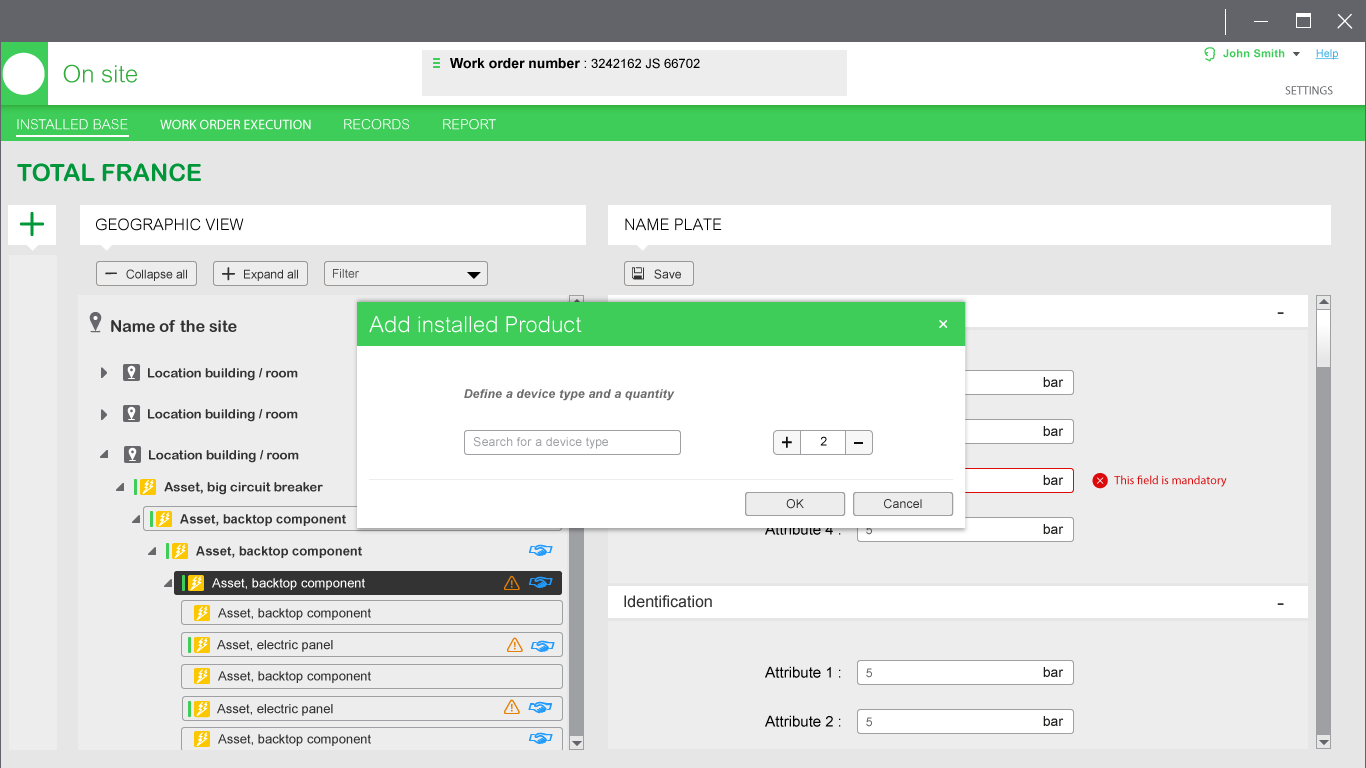Open the Filter dropdown

pyautogui.click(x=406, y=274)
